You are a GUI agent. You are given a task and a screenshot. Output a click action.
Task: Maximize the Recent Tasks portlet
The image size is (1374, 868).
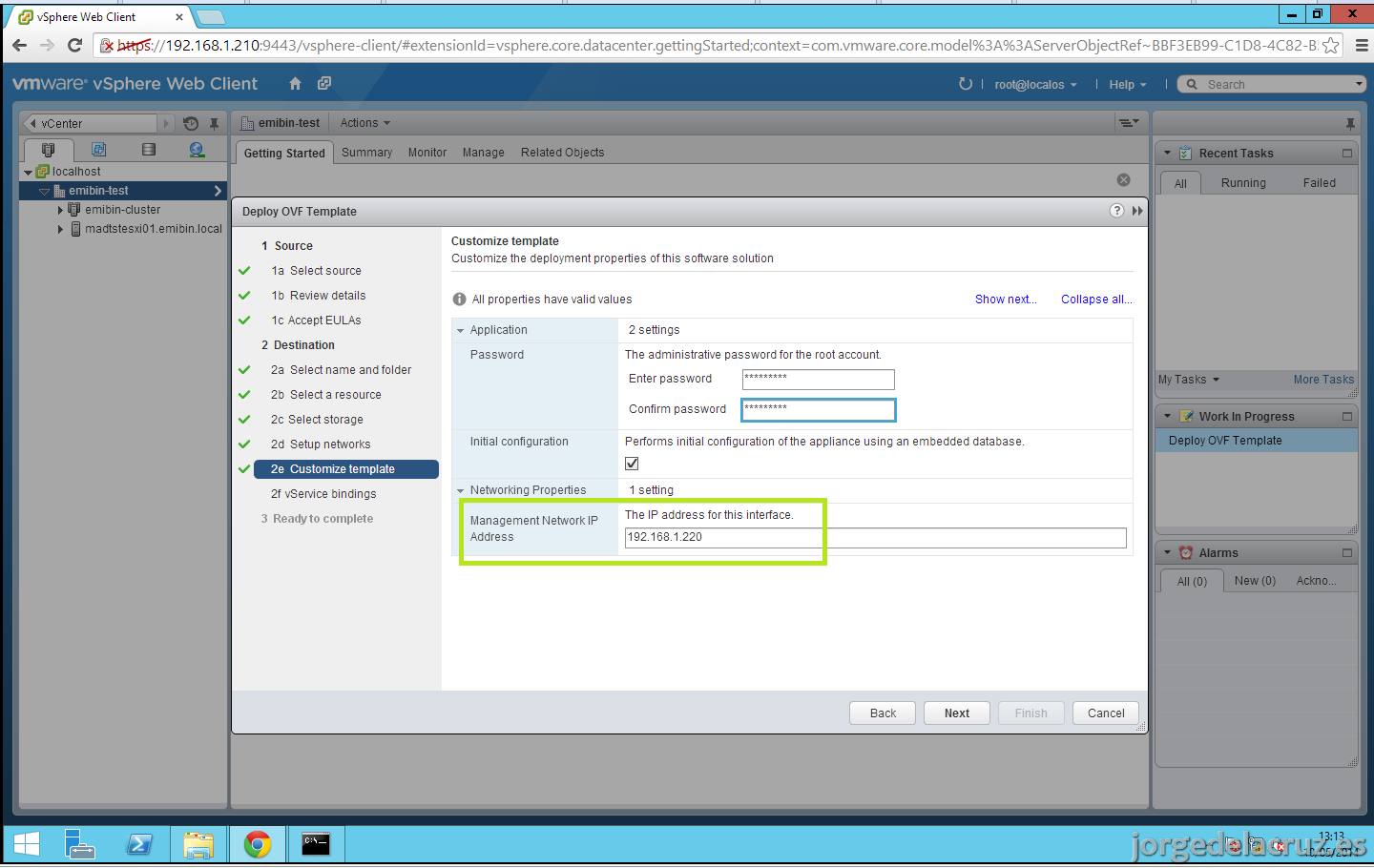coord(1347,153)
